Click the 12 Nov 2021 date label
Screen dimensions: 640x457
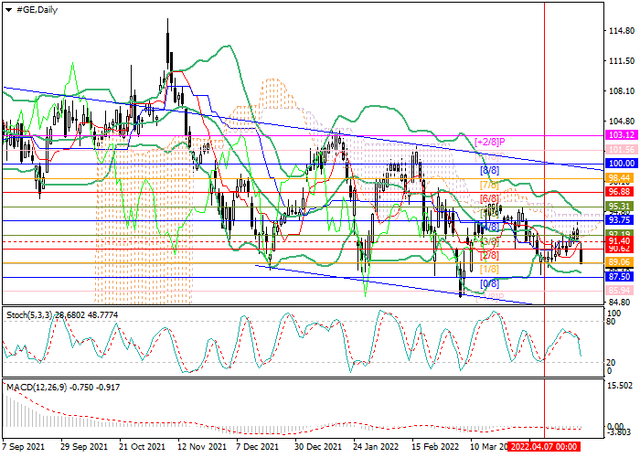coord(202,447)
